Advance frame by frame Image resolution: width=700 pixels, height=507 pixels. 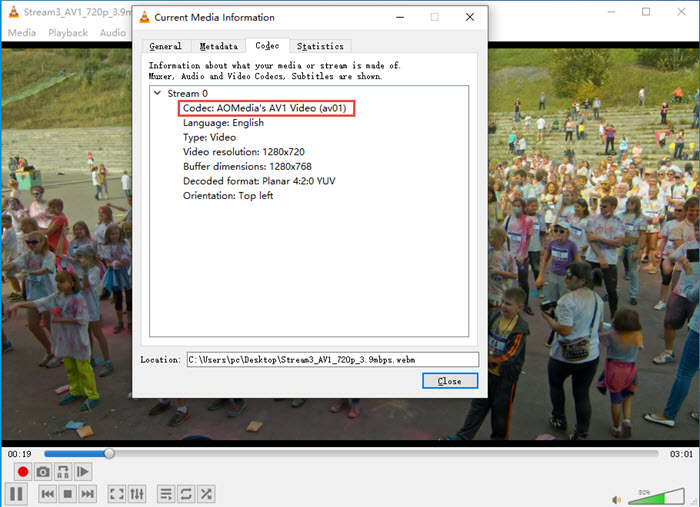[83, 471]
